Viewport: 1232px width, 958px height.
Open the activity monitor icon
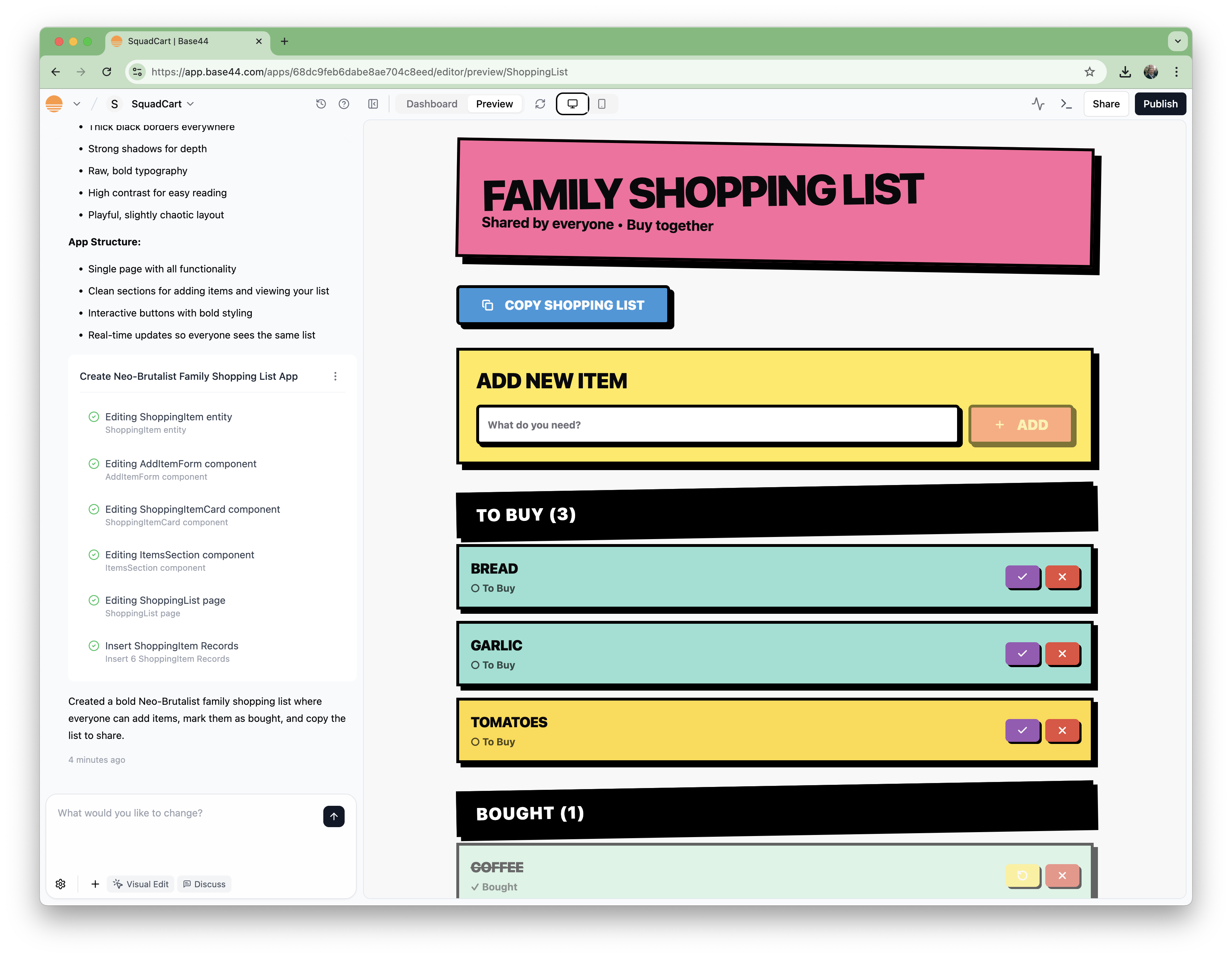1038,104
